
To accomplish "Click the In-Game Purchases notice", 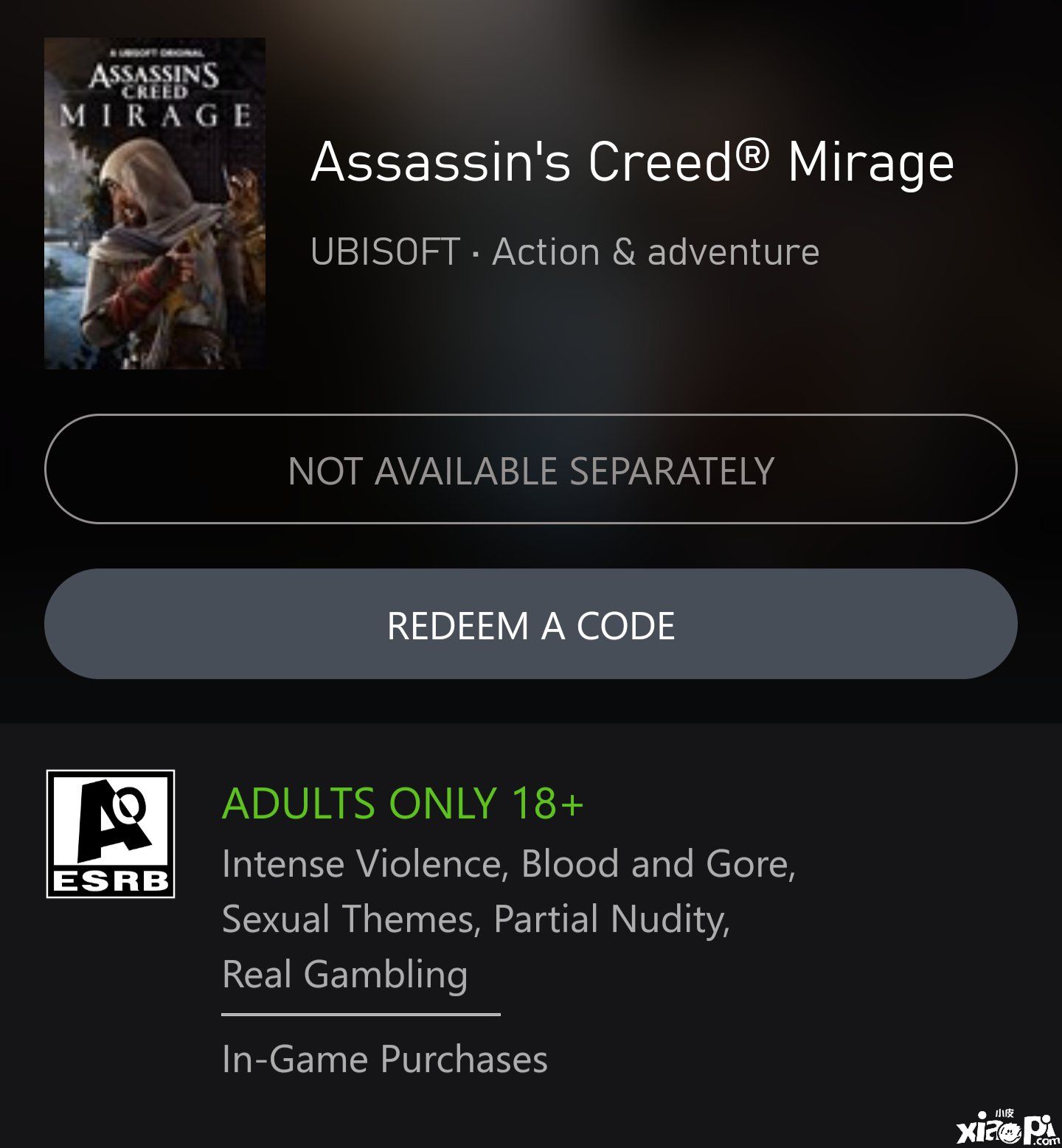I will click(385, 1060).
